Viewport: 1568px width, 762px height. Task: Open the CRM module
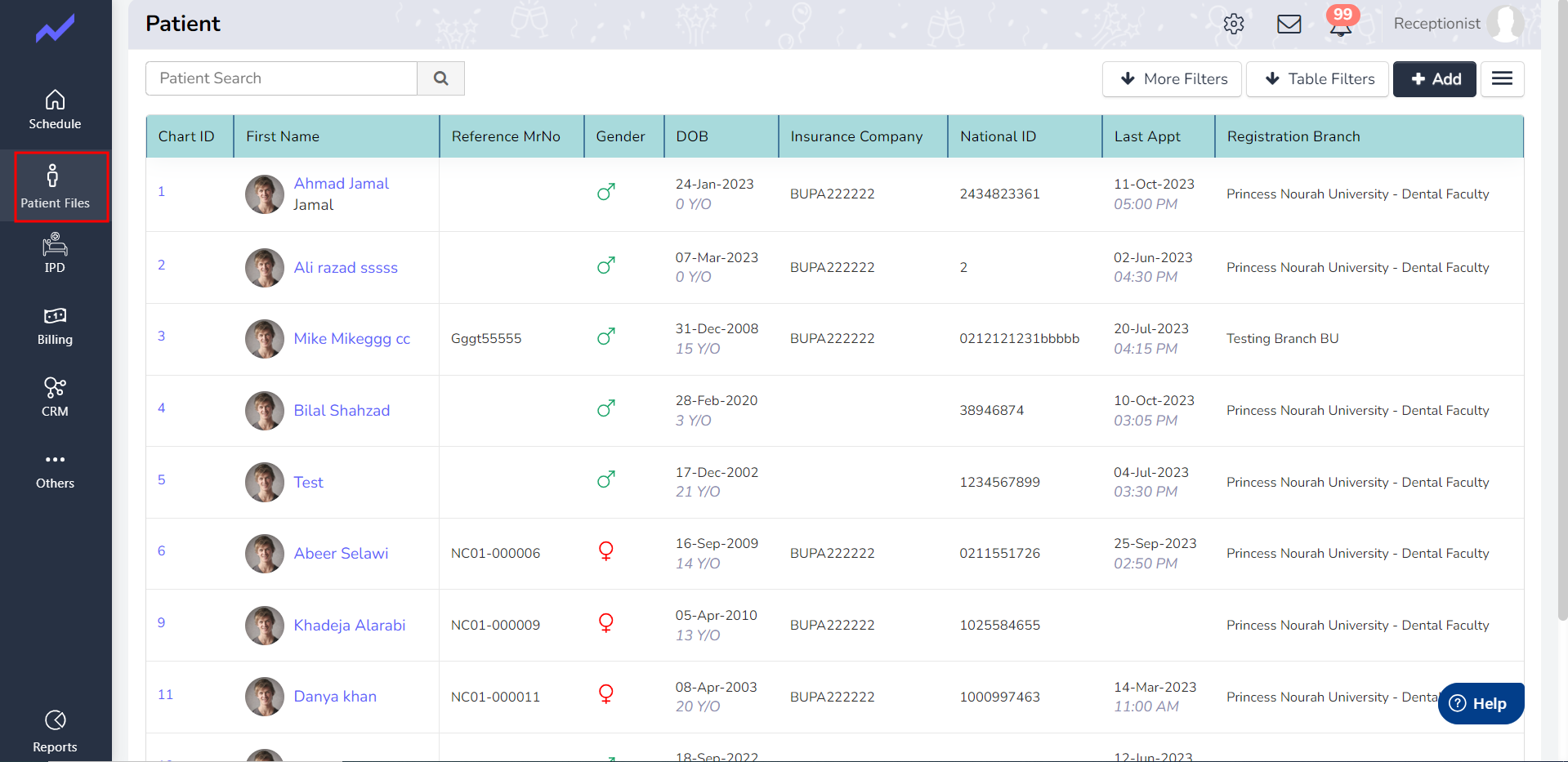55,398
